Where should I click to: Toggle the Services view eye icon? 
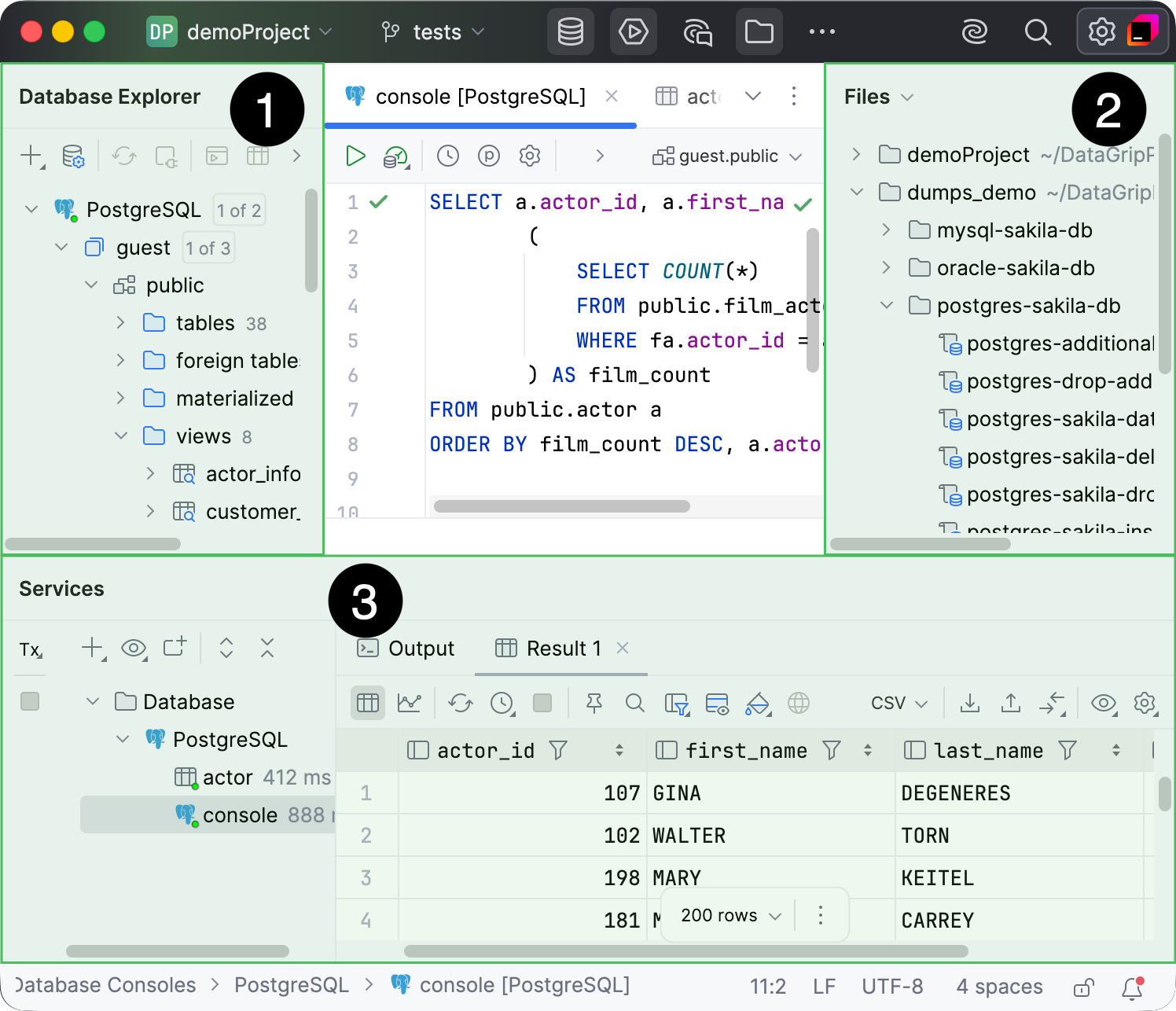[x=134, y=649]
